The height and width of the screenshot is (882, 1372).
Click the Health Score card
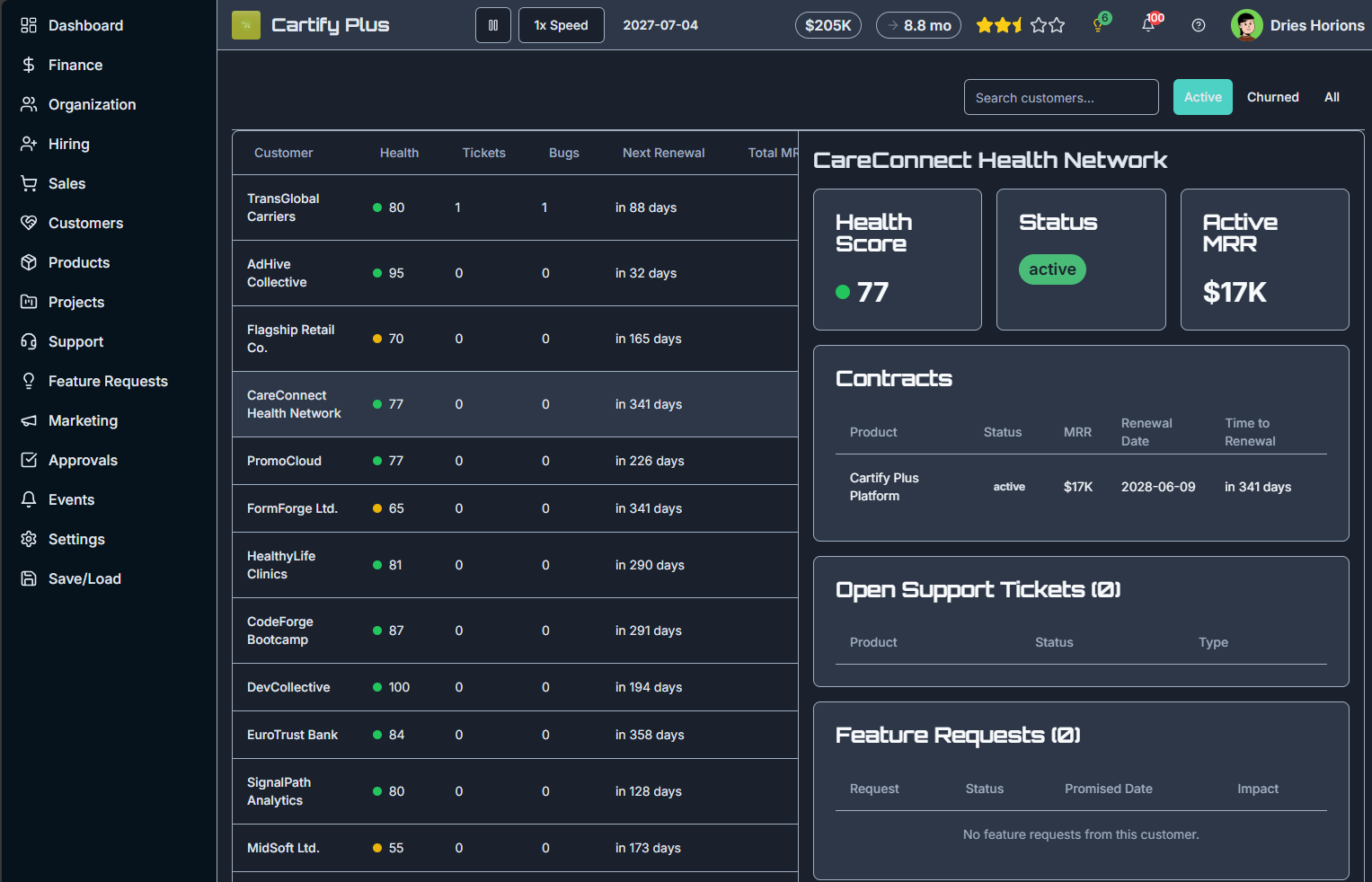coord(898,260)
